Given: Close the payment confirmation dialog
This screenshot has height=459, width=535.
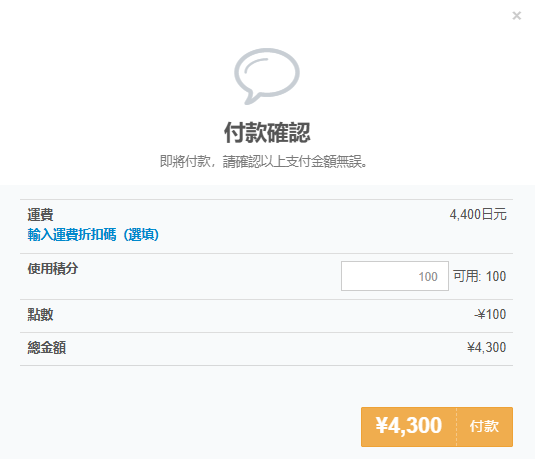Looking at the screenshot, I should point(517,16).
